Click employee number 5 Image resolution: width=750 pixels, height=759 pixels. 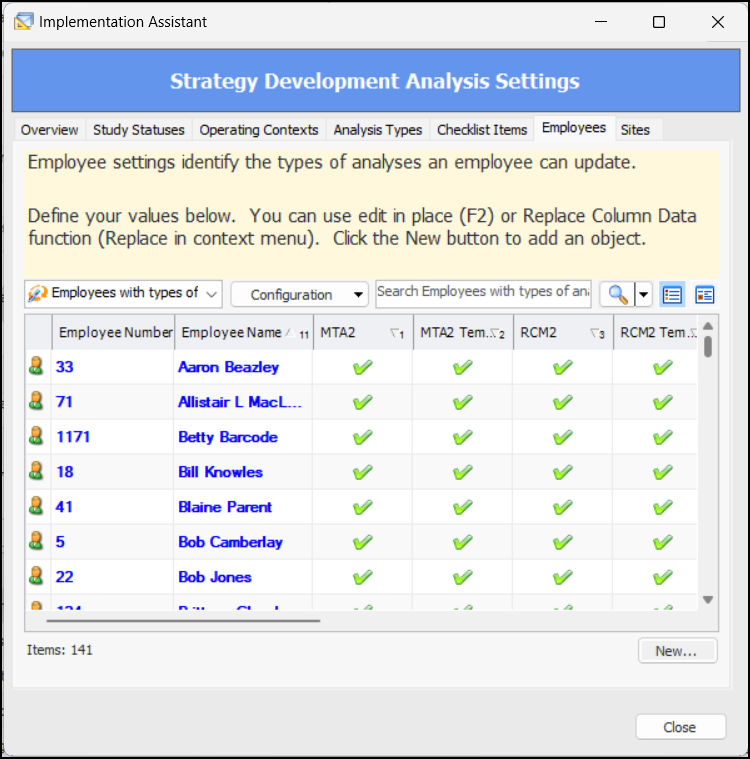(60, 542)
